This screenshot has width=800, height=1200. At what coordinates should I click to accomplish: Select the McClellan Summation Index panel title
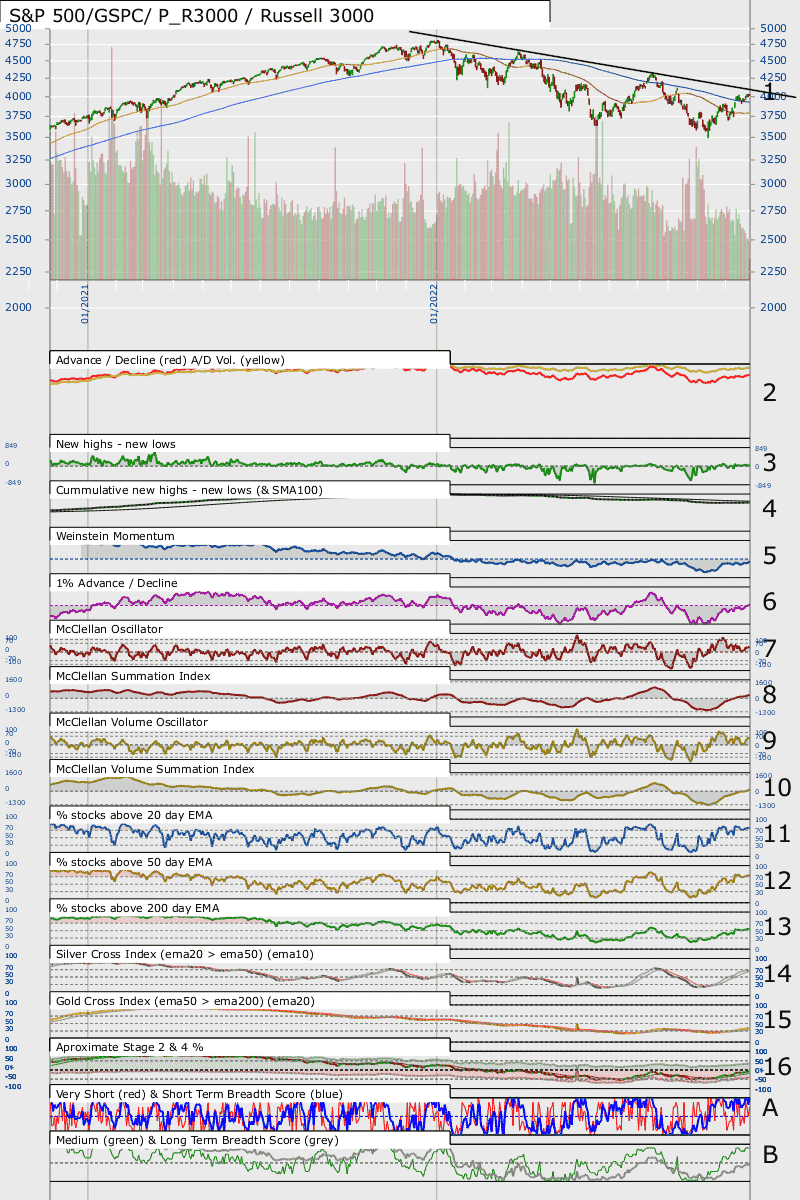click(133, 675)
